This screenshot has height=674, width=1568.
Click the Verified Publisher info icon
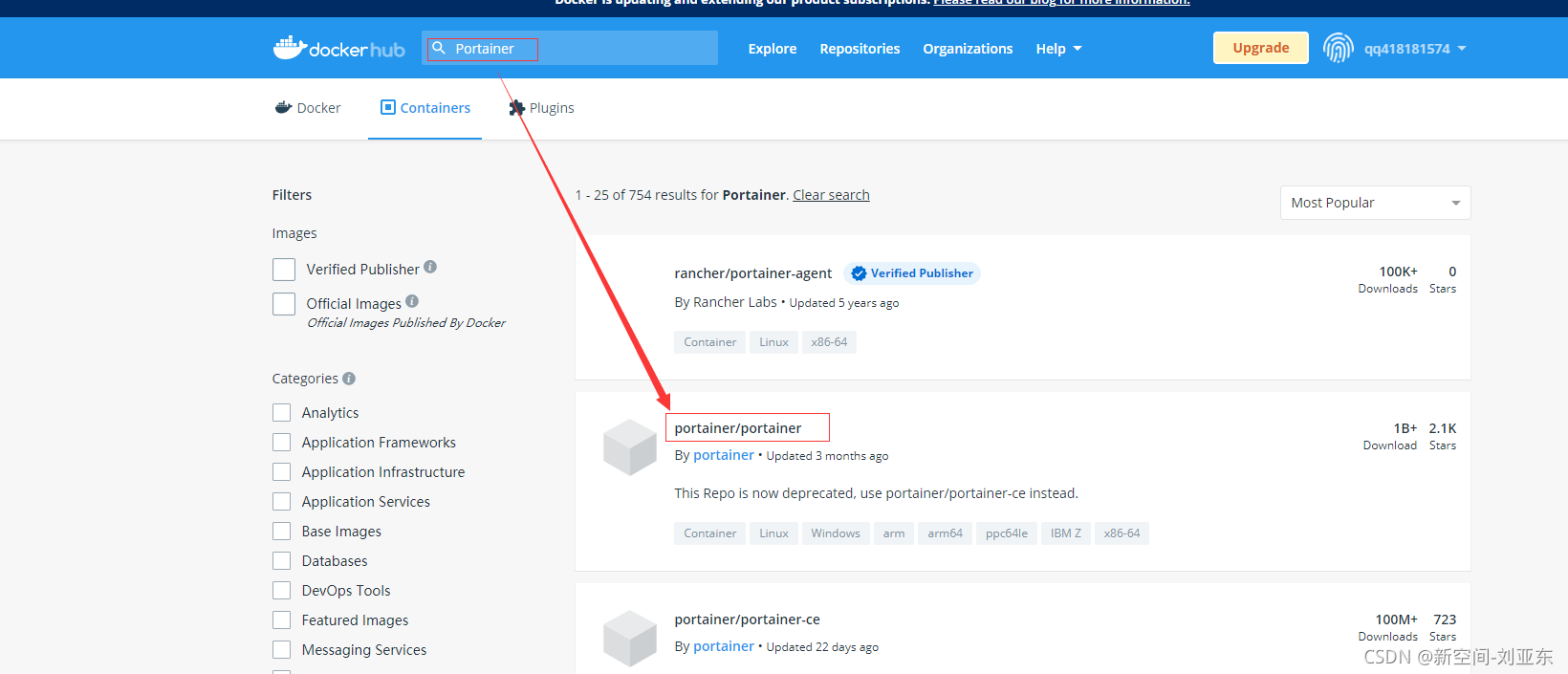[x=430, y=267]
